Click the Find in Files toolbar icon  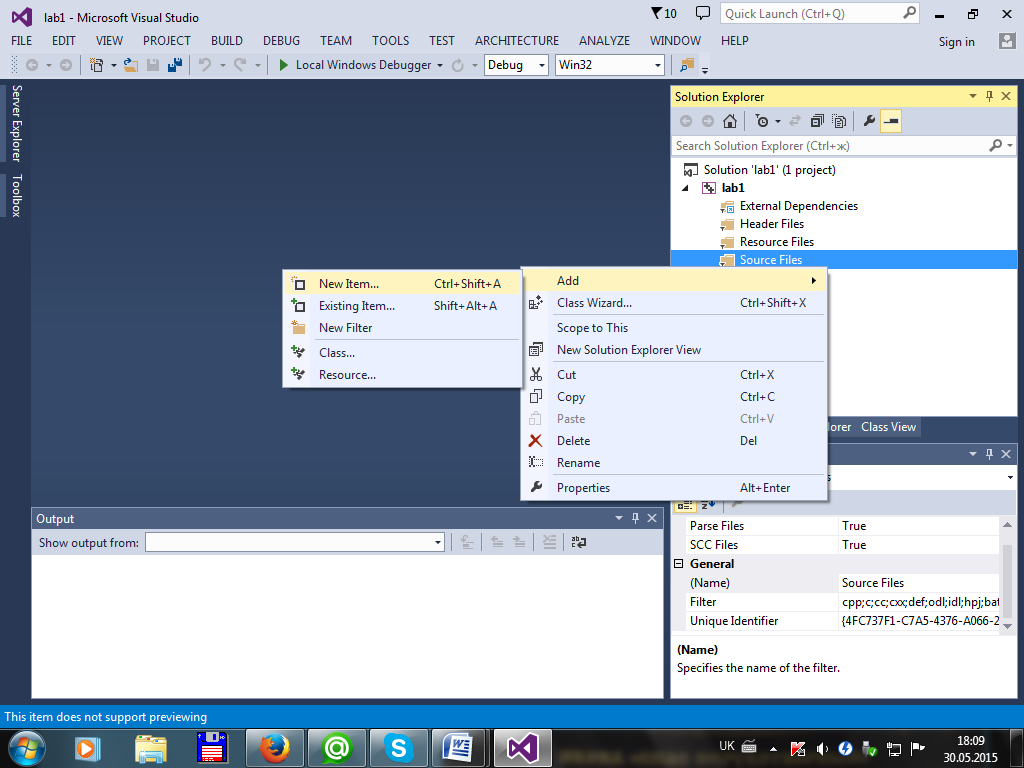687,65
